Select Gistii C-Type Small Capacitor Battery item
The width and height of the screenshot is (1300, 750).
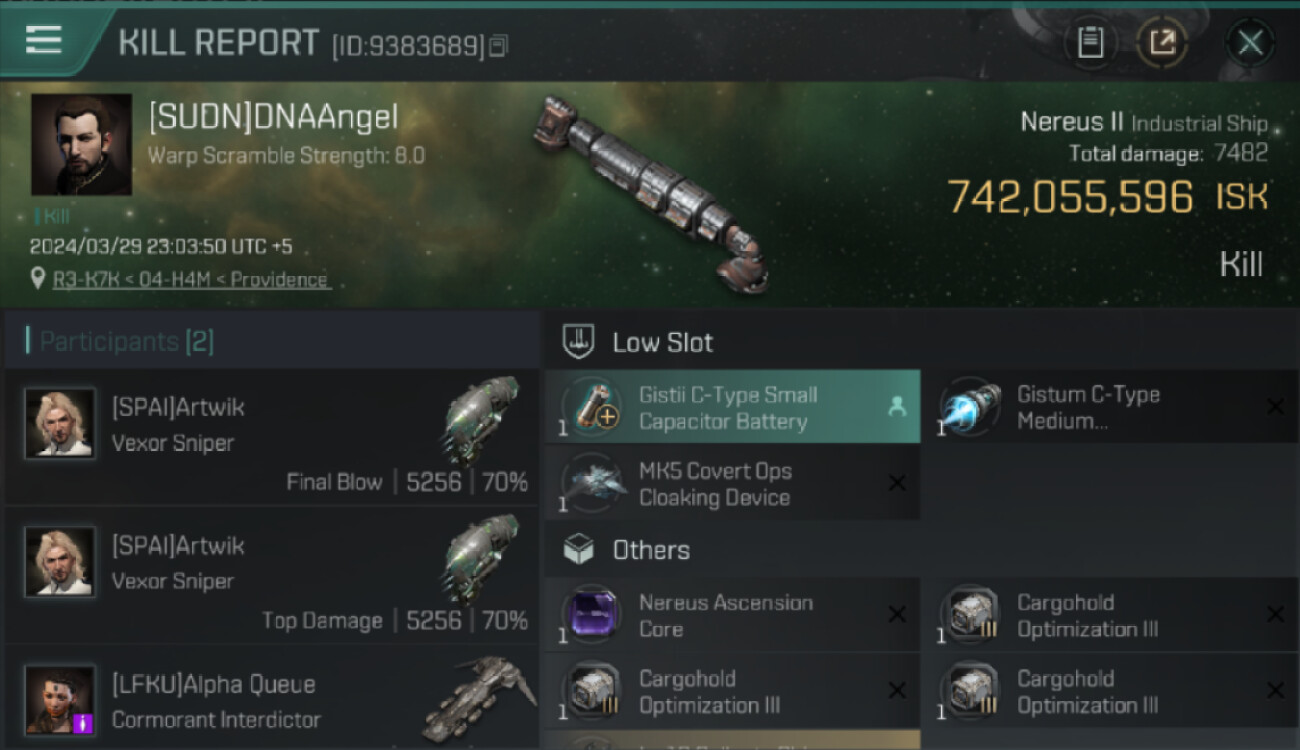pos(732,407)
